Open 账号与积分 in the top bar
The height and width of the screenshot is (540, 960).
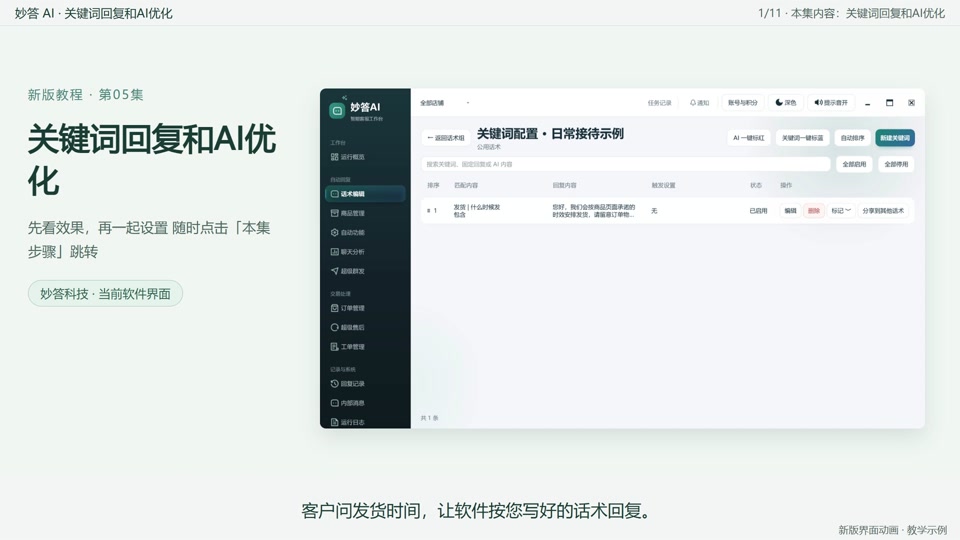coord(743,103)
